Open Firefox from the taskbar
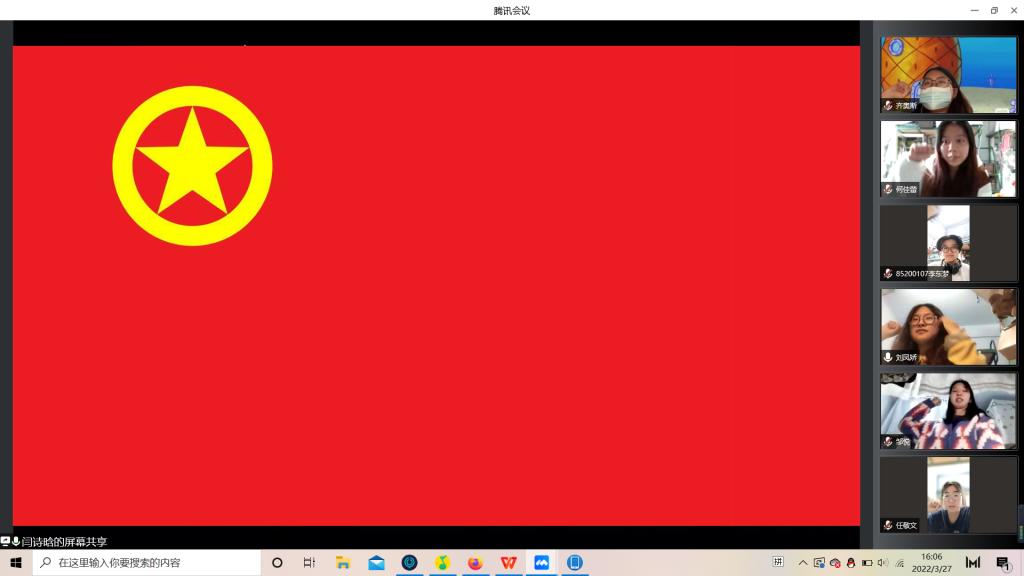1024x576 pixels. point(475,563)
